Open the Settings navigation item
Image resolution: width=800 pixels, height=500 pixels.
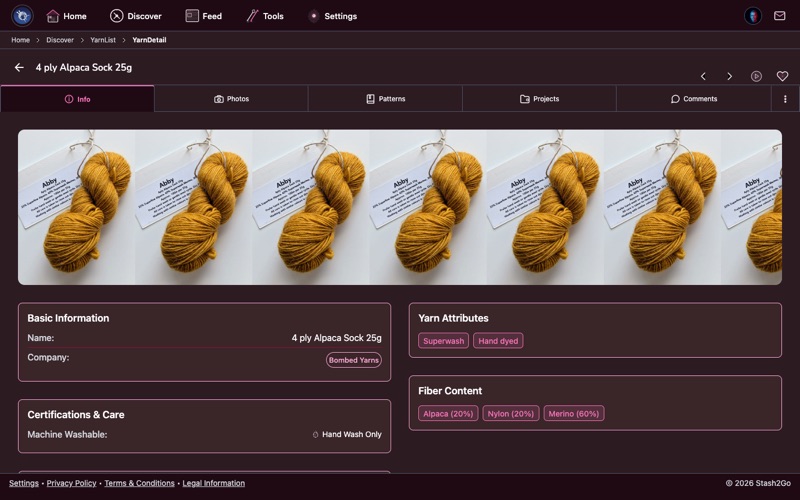click(333, 16)
